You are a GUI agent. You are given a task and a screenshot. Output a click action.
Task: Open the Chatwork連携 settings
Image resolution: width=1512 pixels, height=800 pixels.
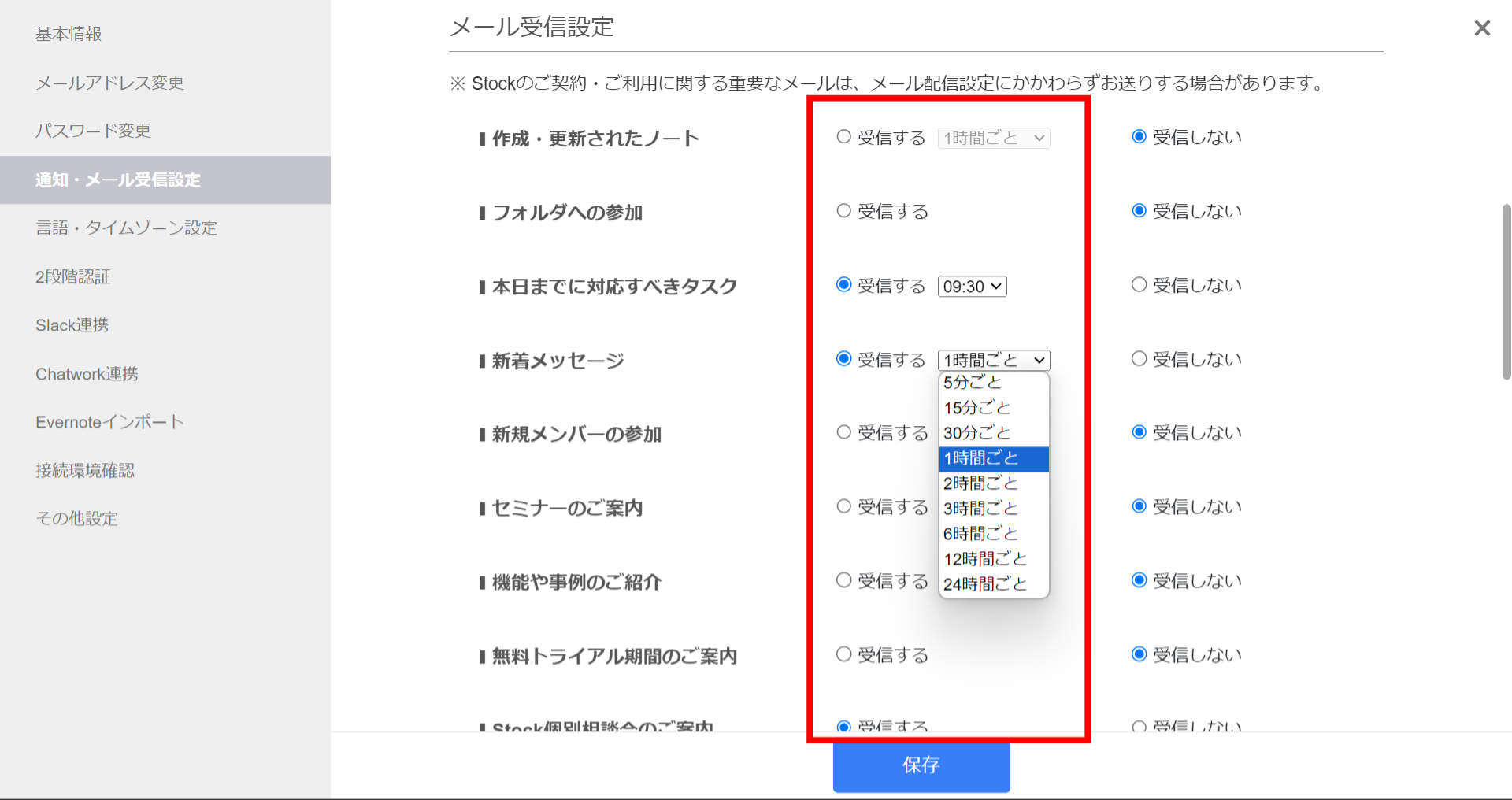[x=87, y=373]
